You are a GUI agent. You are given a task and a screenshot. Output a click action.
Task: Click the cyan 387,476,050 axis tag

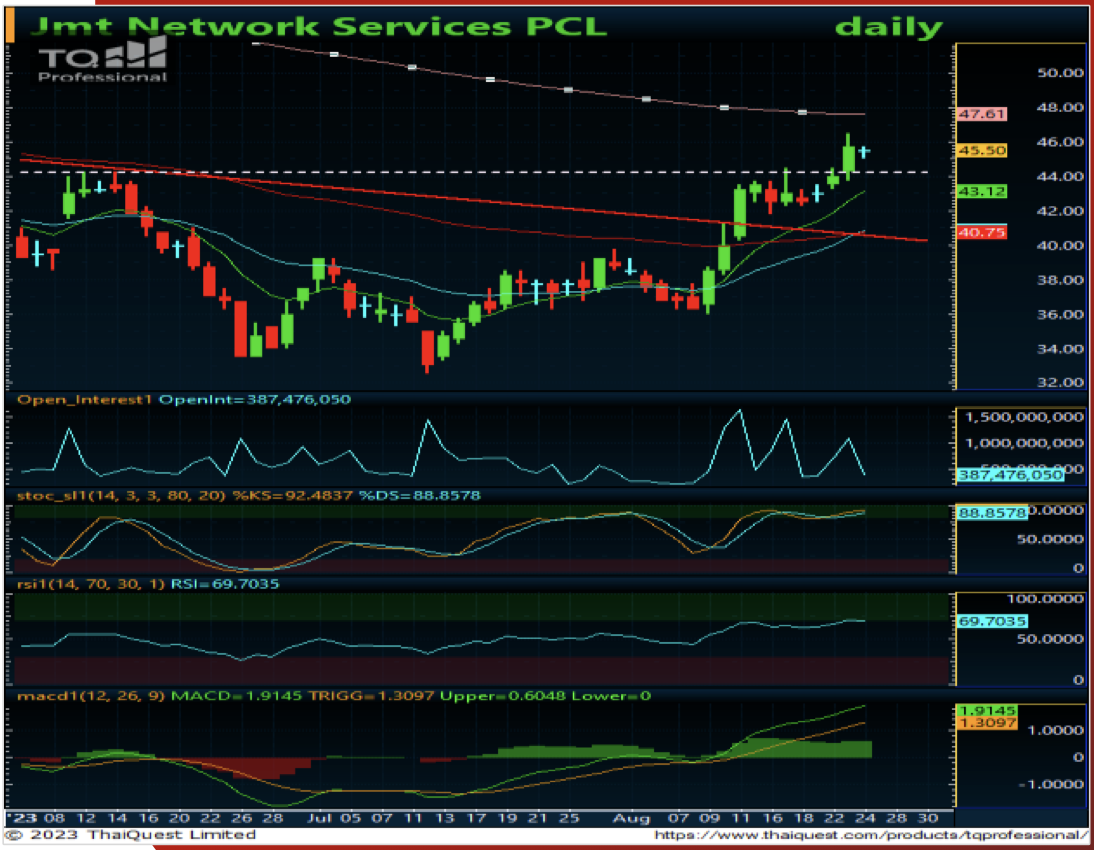1010,475
